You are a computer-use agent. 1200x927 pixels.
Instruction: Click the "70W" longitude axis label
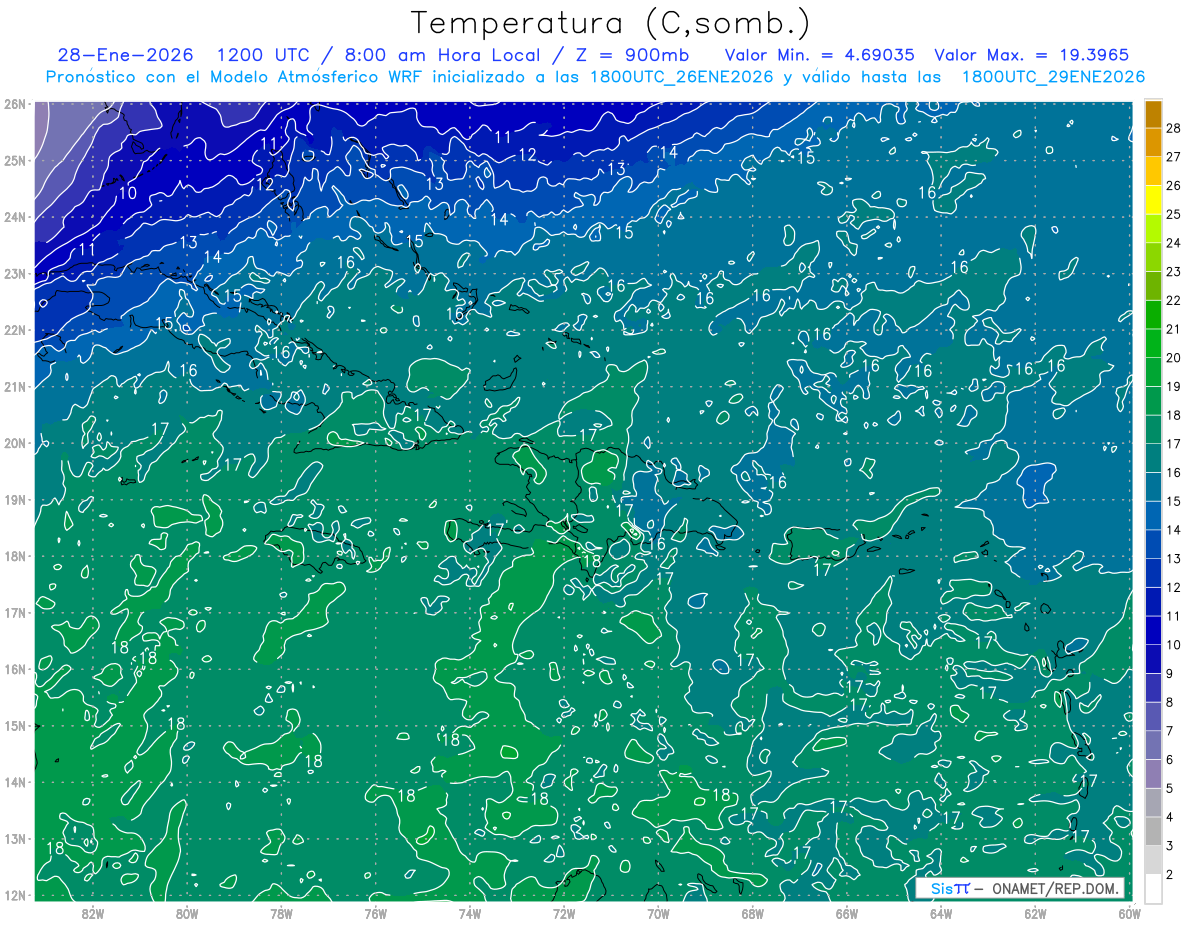(x=658, y=913)
